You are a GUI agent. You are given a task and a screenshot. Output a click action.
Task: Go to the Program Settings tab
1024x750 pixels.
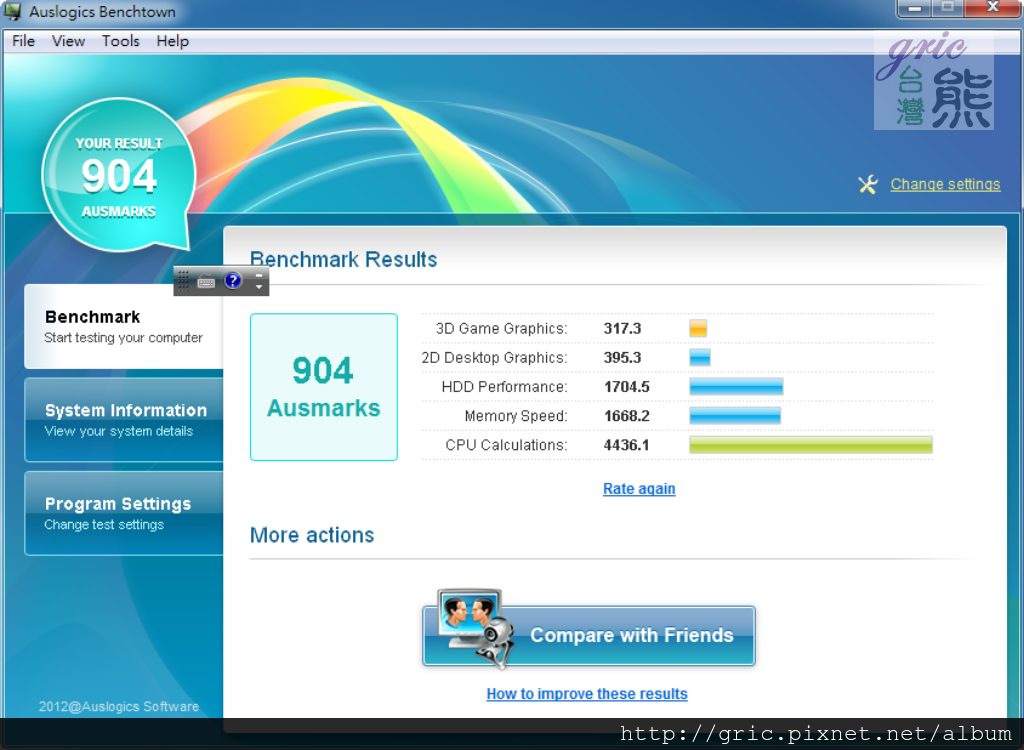tap(124, 513)
